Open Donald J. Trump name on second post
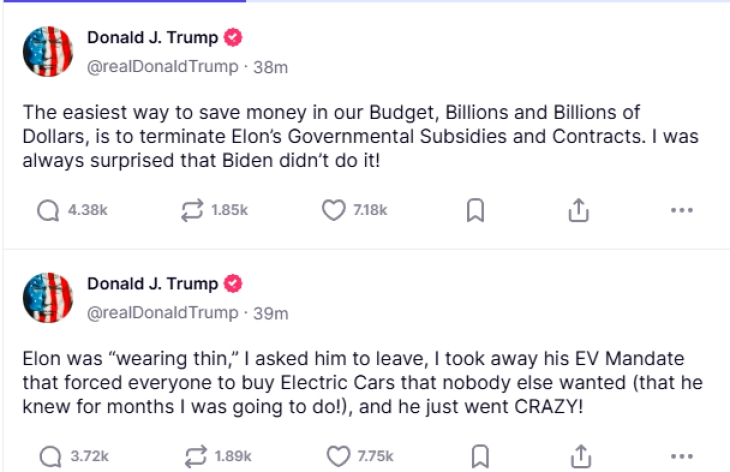This screenshot has height=472, width=730. click(152, 284)
